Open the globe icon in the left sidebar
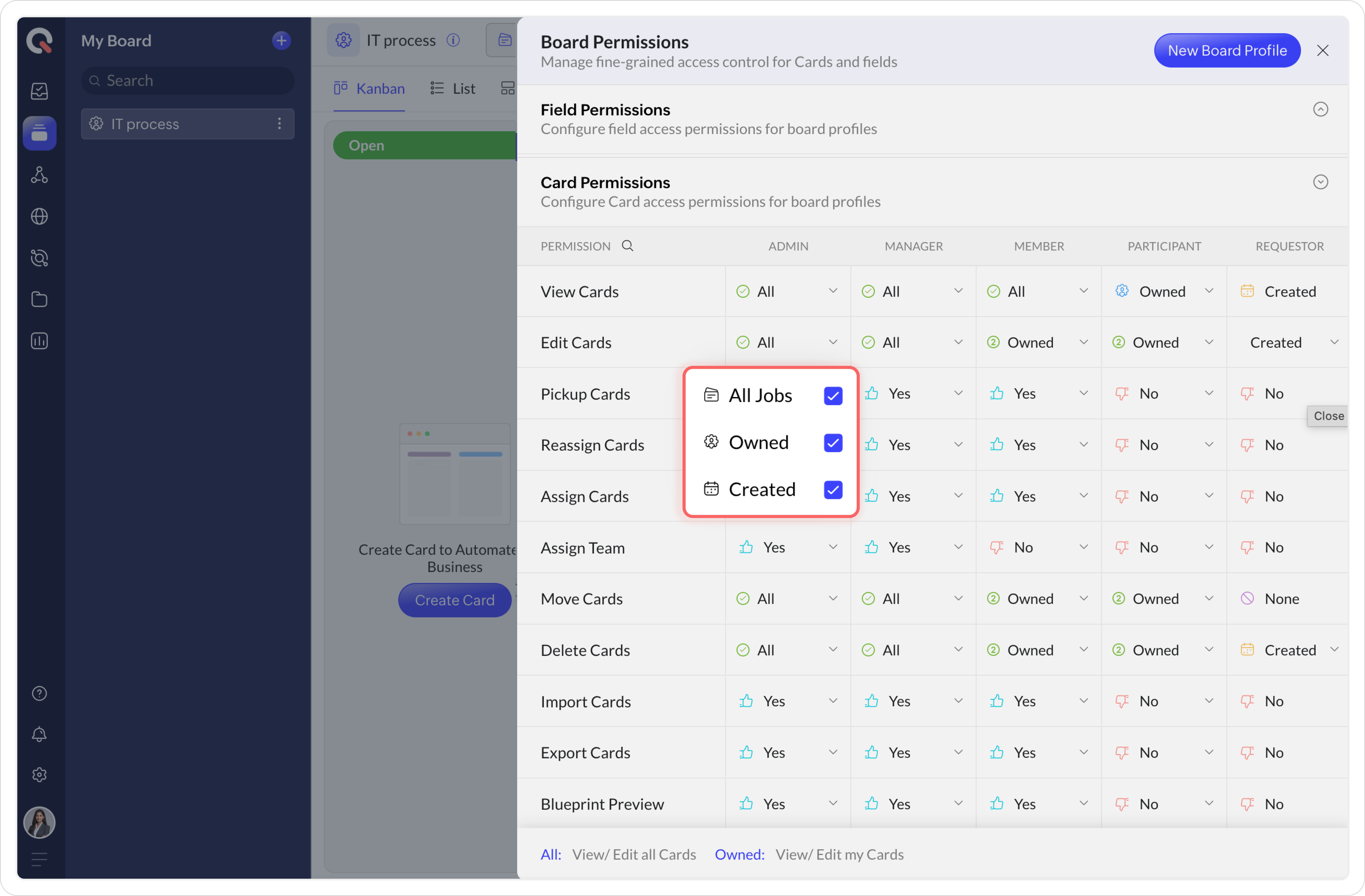Image resolution: width=1365 pixels, height=896 pixels. [x=39, y=216]
